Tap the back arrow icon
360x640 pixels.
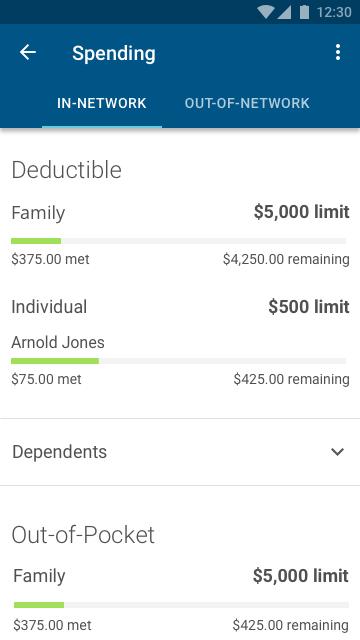(28, 53)
